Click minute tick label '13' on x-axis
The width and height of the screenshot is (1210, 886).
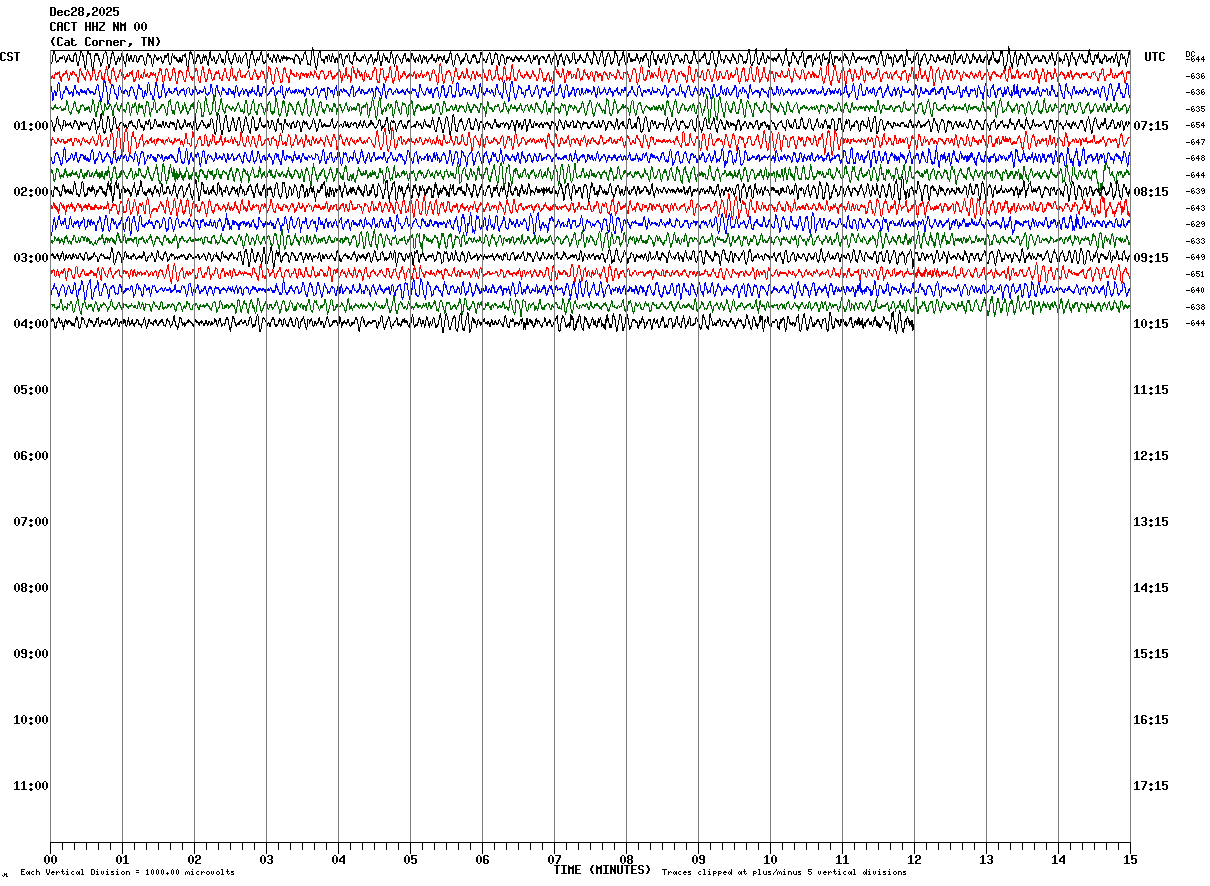click(x=986, y=860)
